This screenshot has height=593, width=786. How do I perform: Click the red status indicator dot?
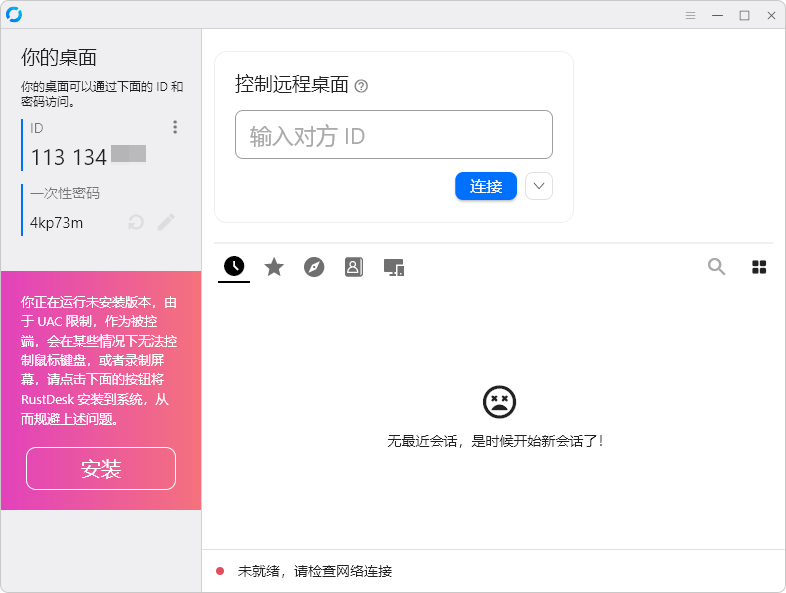pyautogui.click(x=220, y=571)
